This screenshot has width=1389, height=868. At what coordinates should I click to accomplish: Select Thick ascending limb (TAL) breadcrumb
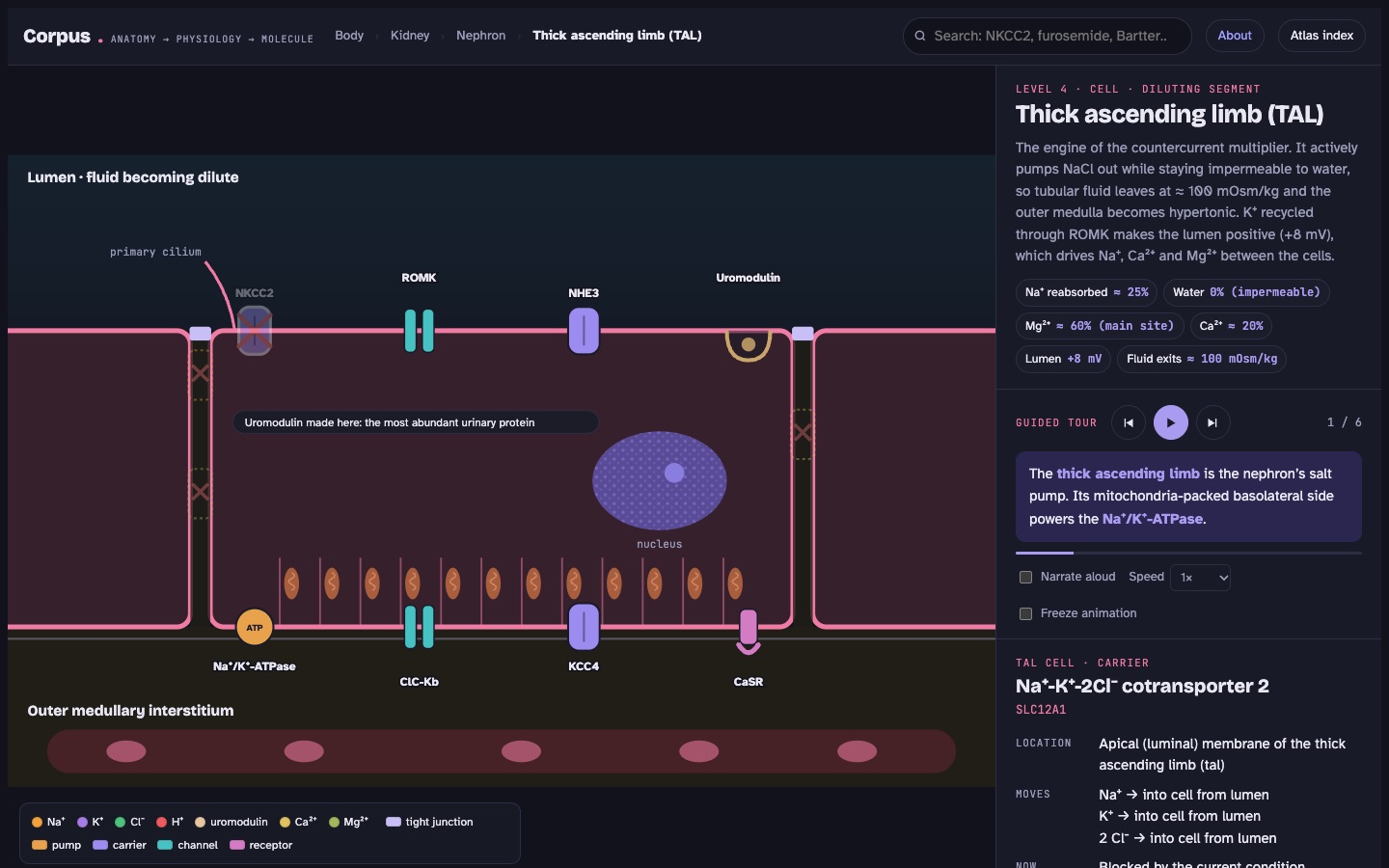click(617, 36)
